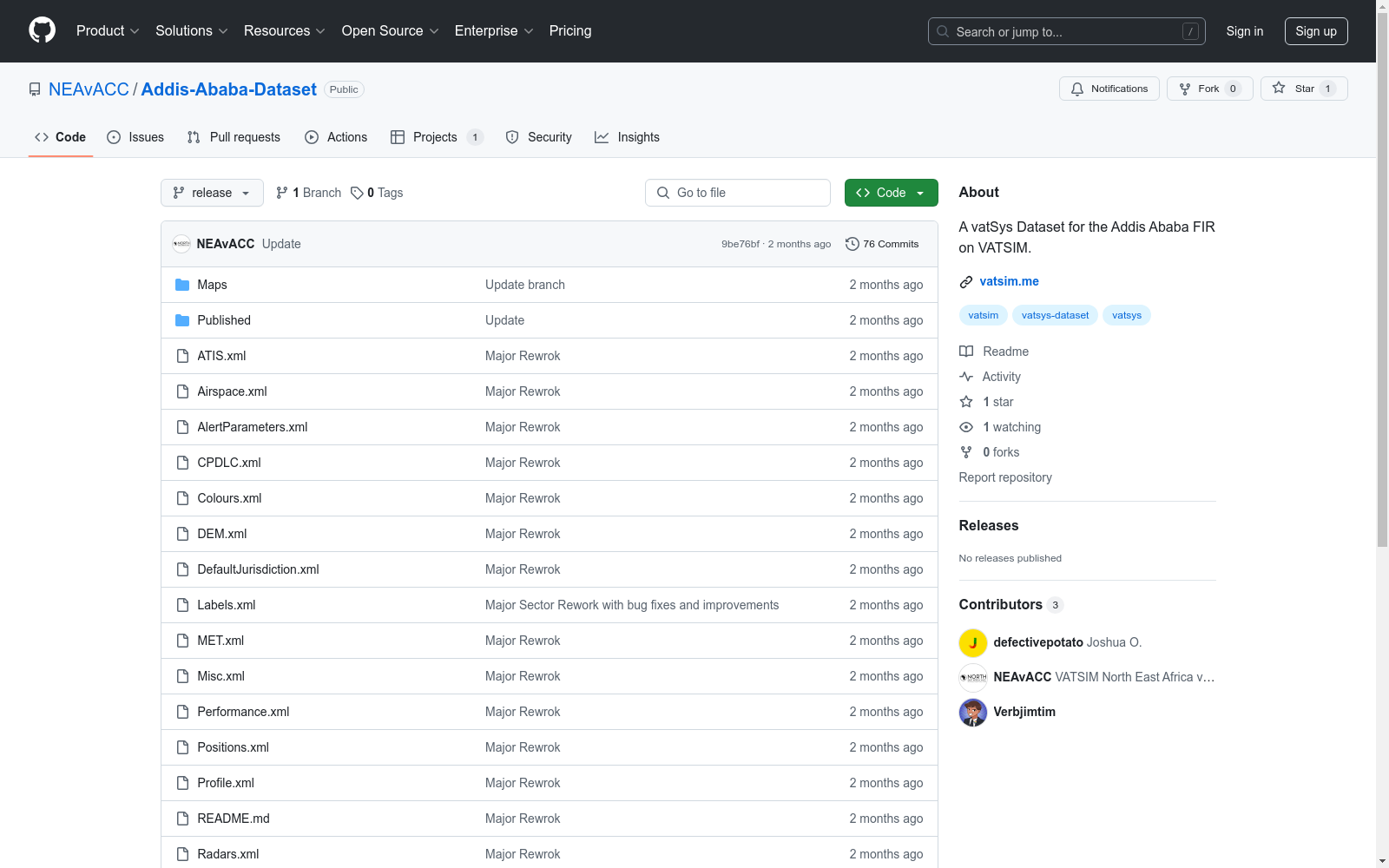Viewport: 1389px width, 868px height.
Task: Expand the Solutions navigation menu
Action: pyautogui.click(x=192, y=30)
